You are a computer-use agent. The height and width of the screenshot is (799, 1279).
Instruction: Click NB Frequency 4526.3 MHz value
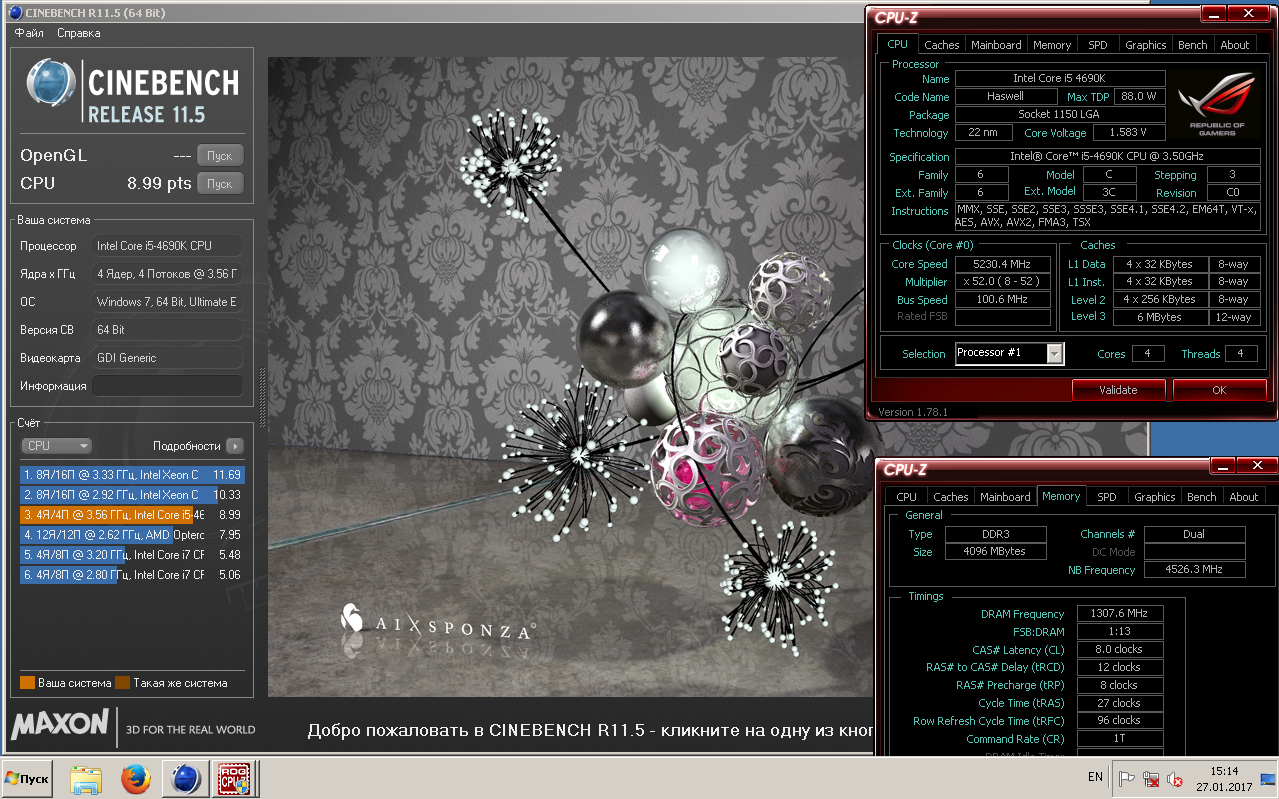1194,569
